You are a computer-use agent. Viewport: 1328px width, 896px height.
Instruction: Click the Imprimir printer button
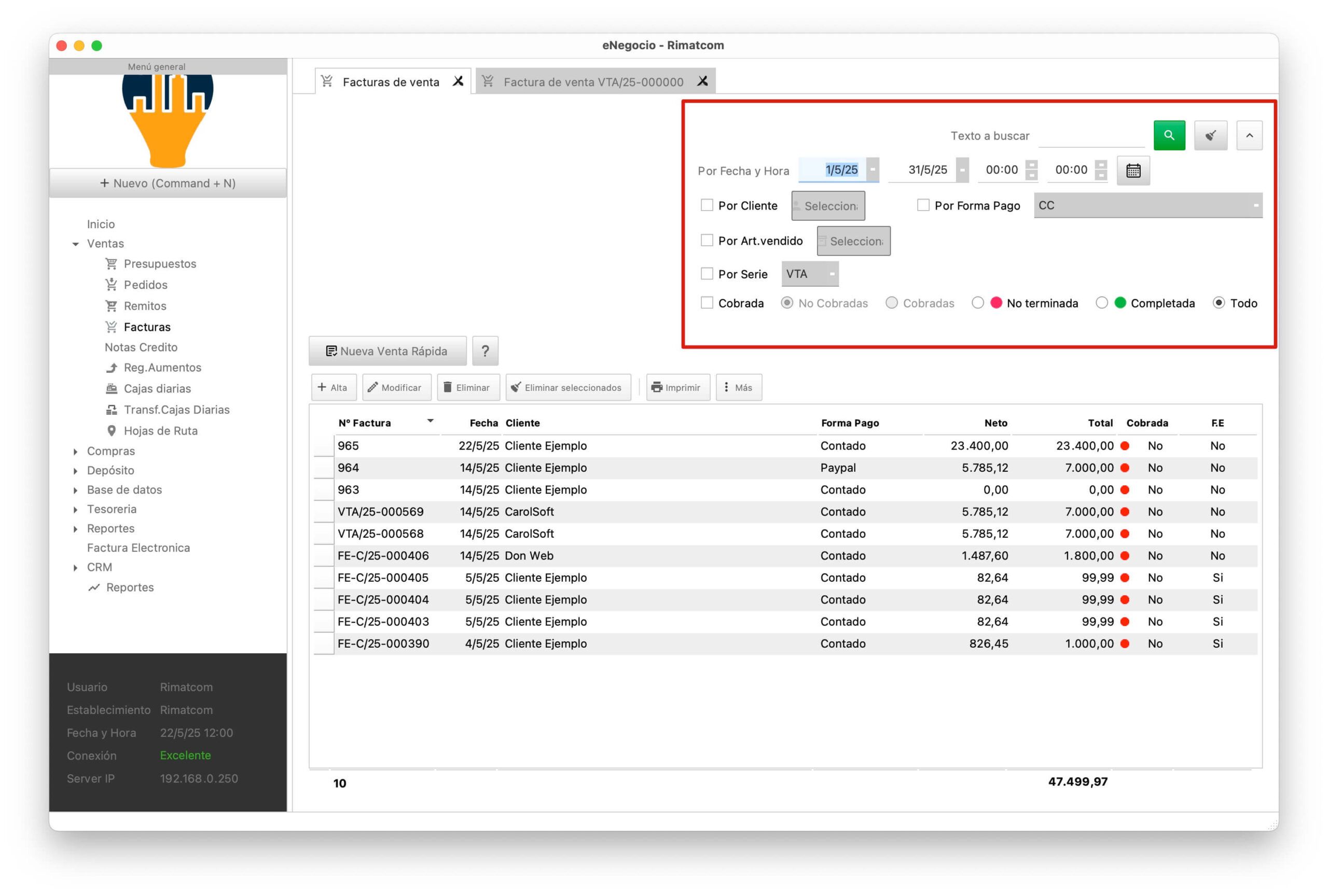pyautogui.click(x=677, y=387)
